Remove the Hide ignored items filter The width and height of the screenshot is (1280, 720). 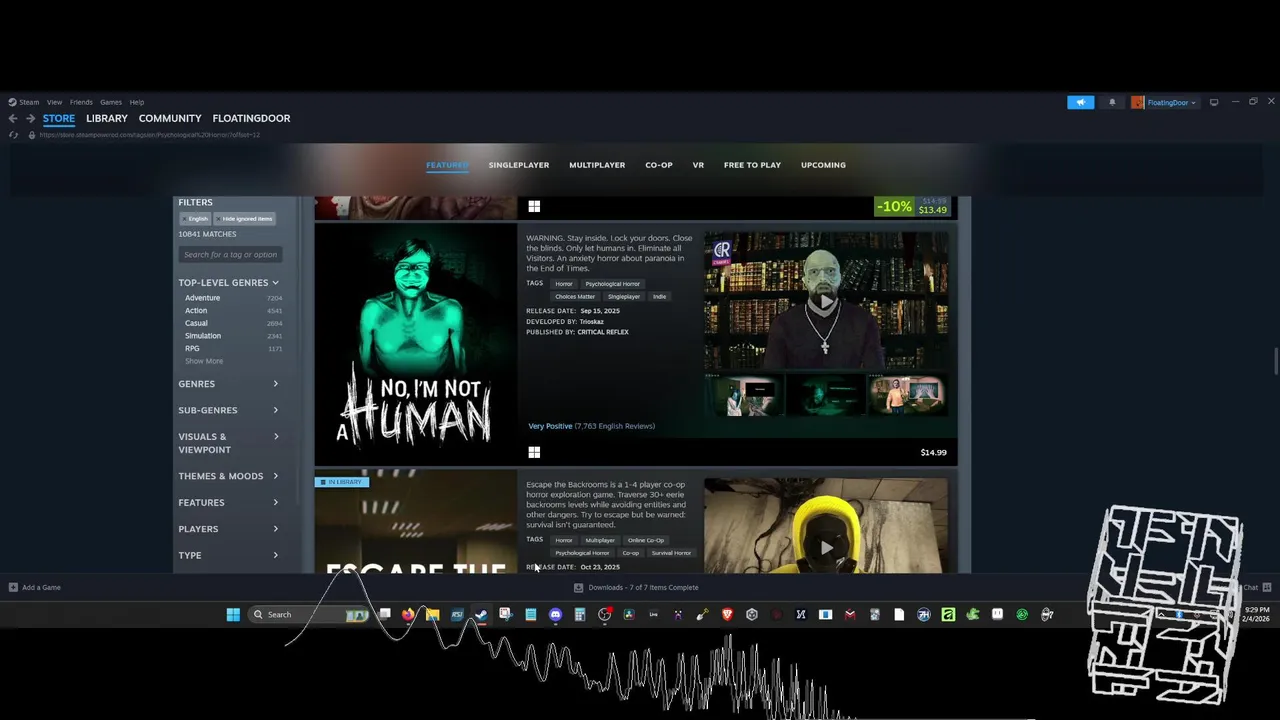pos(244,218)
